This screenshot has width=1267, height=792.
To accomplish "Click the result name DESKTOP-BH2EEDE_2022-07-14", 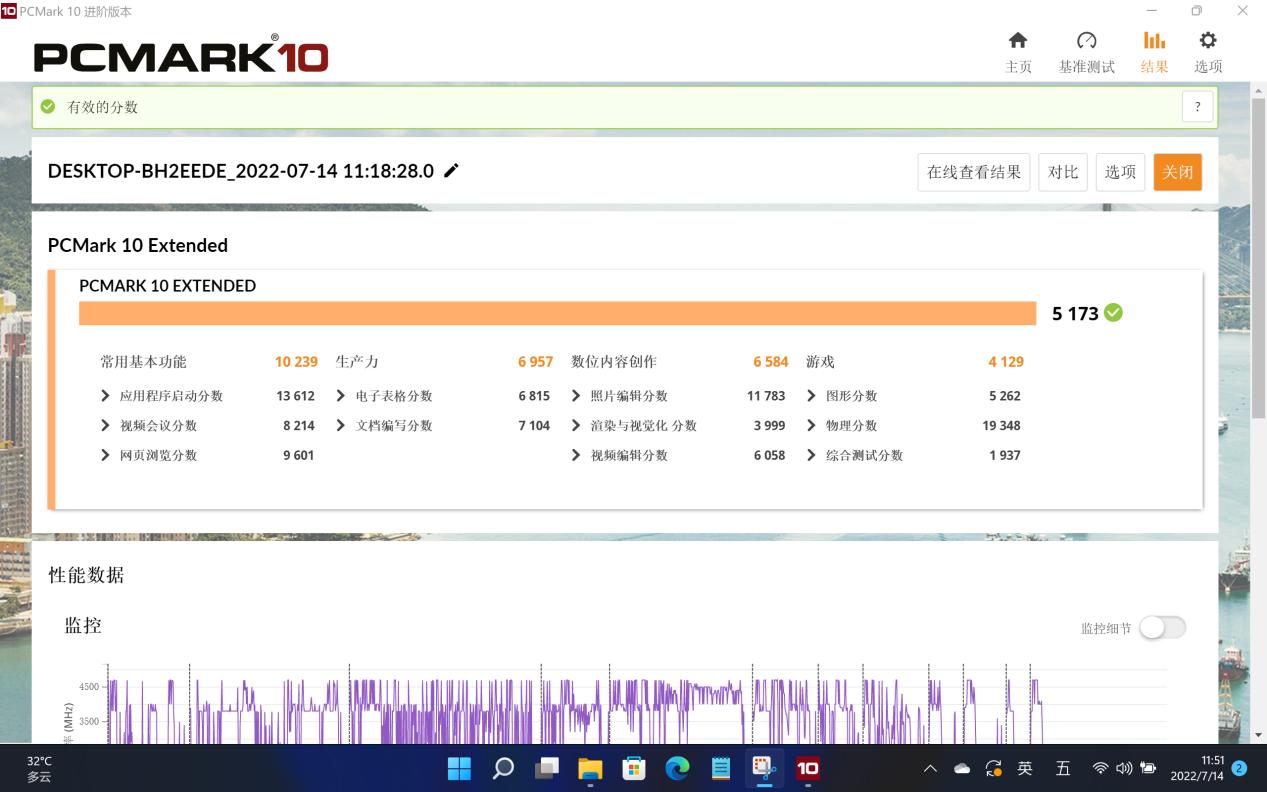I will (x=241, y=171).
